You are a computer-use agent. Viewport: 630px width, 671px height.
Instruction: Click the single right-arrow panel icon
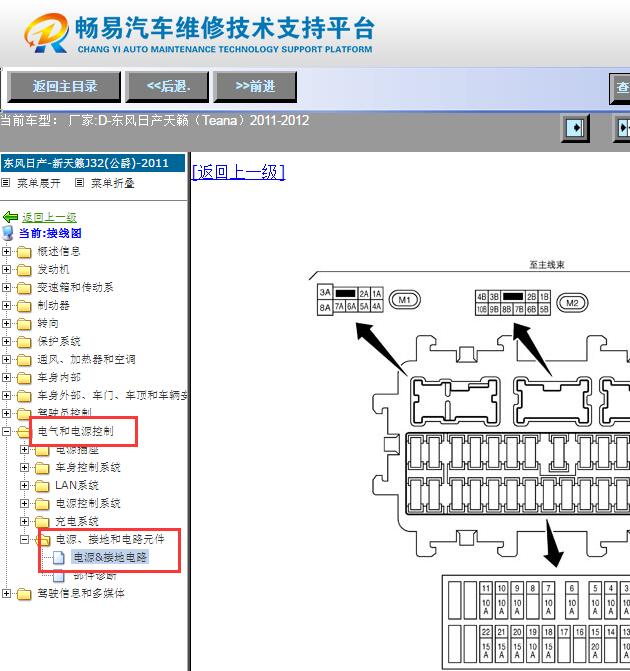click(575, 128)
